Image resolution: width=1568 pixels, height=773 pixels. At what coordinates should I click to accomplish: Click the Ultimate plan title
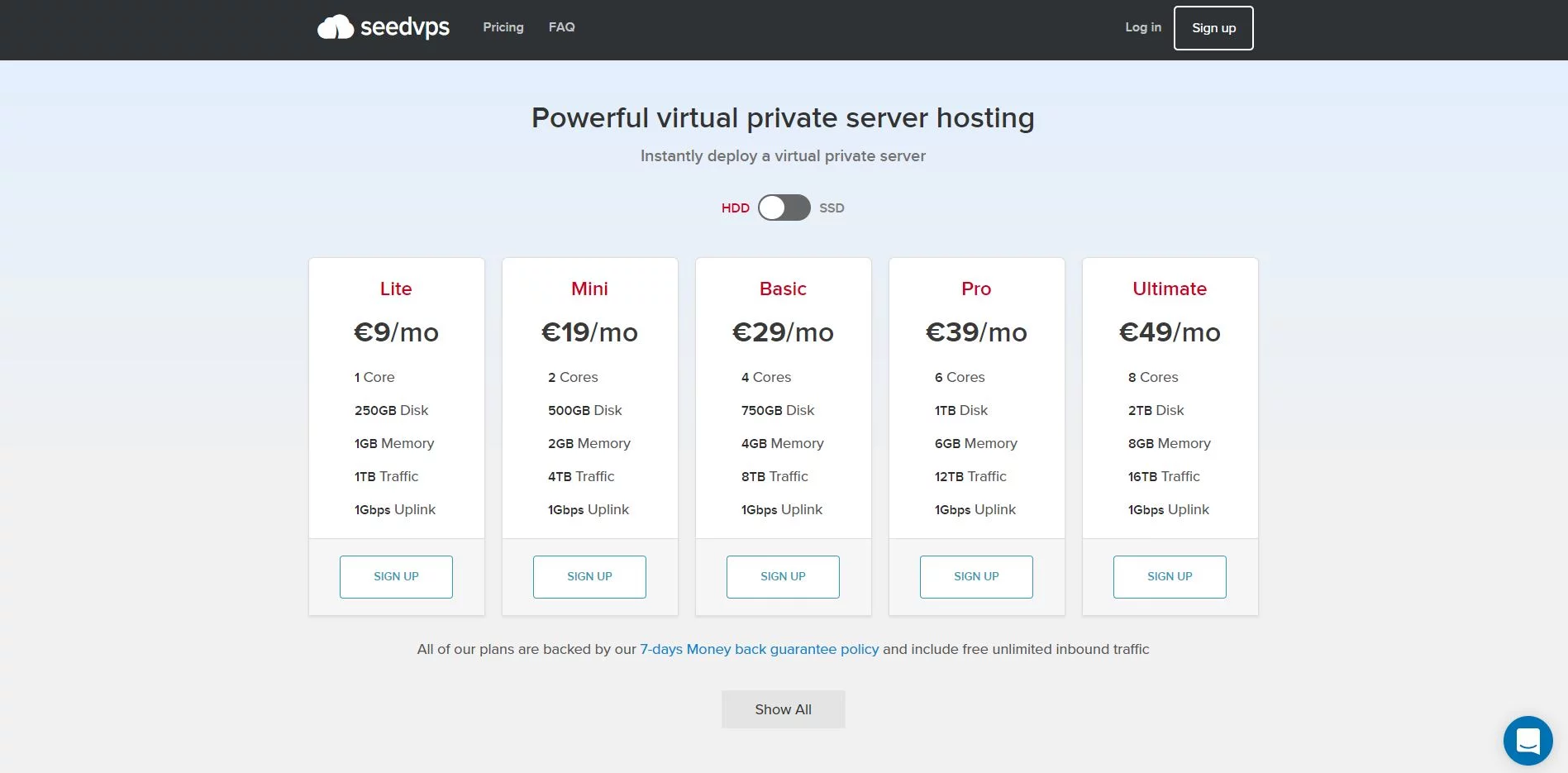click(1170, 289)
